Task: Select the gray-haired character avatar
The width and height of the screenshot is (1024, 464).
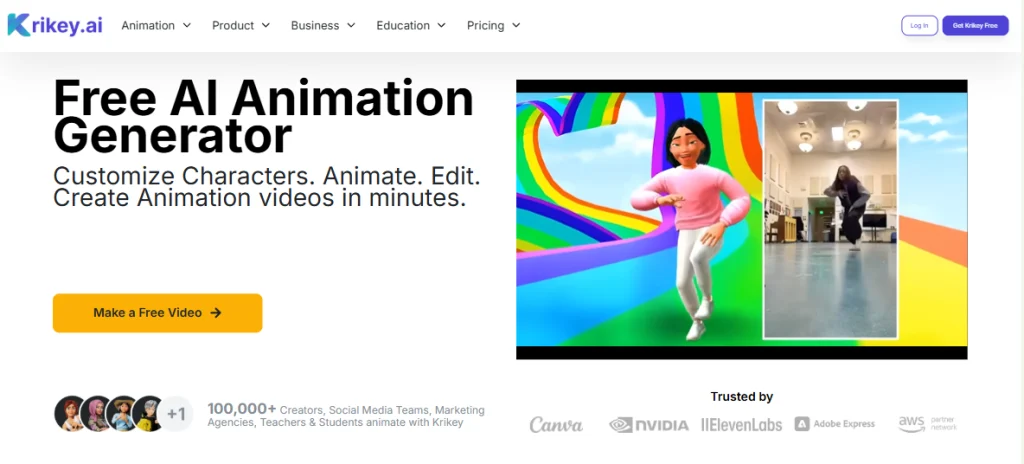Action: [148, 414]
